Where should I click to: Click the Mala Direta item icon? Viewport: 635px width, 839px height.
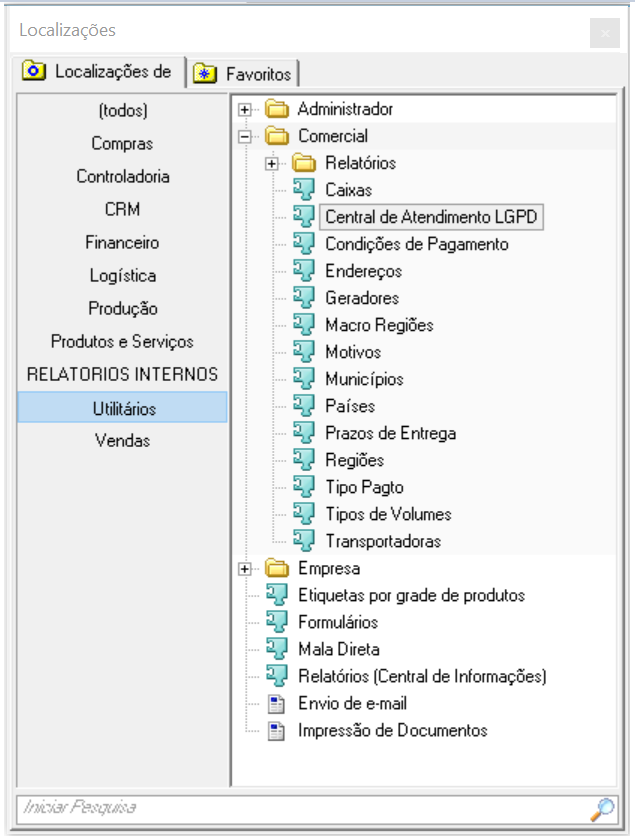277,649
